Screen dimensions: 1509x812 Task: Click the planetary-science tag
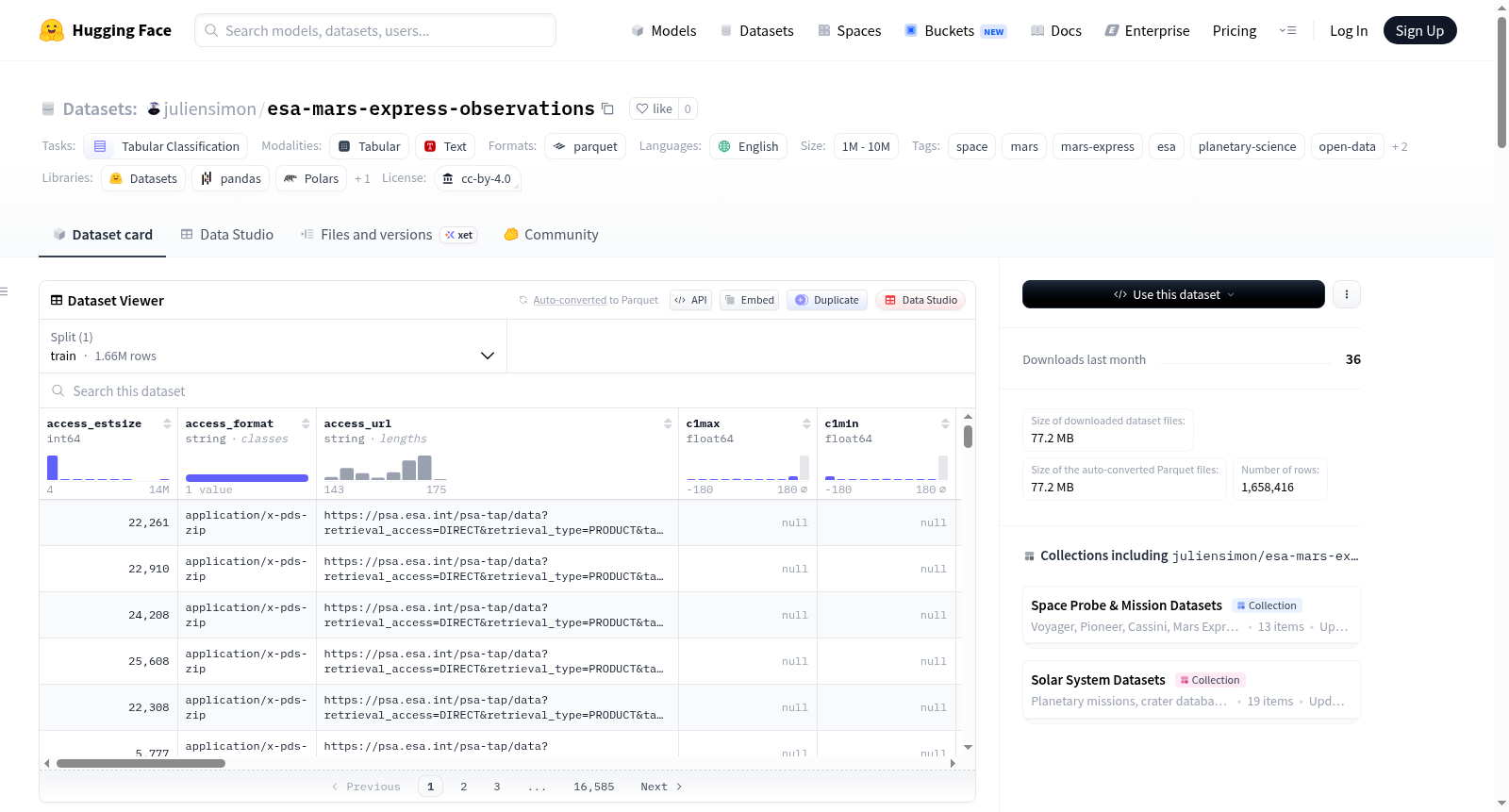pos(1247,146)
